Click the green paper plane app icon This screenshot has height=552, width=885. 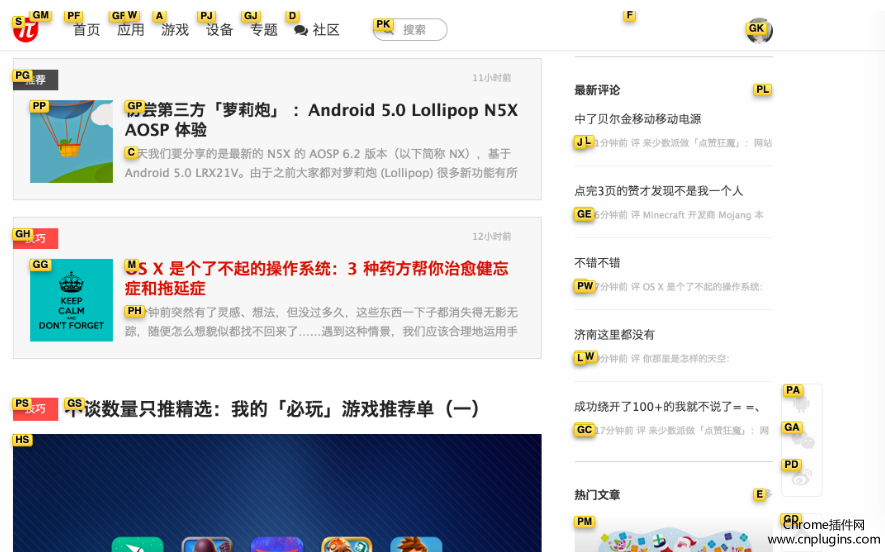tap(137, 545)
